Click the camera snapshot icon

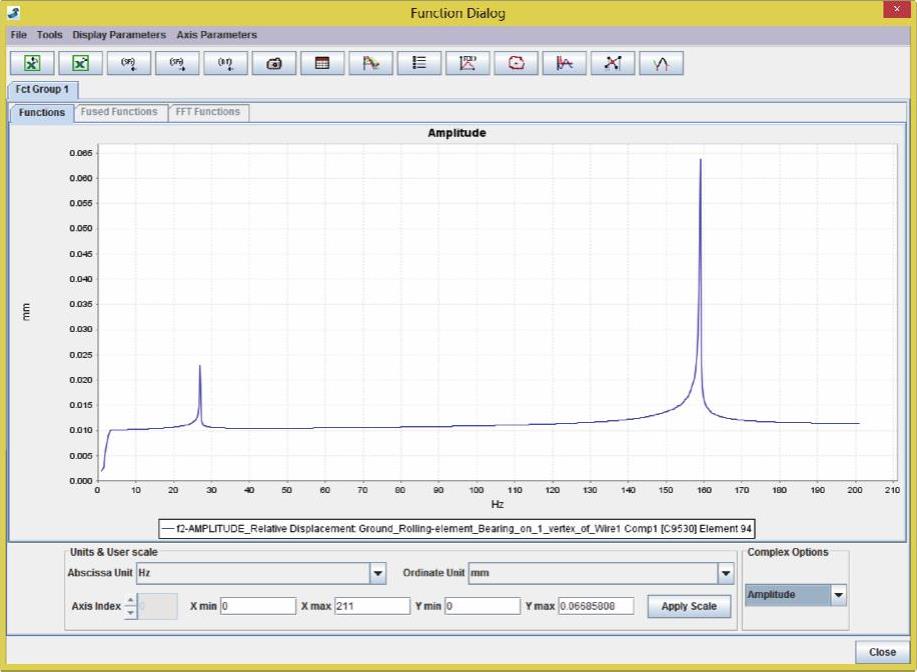tap(274, 63)
